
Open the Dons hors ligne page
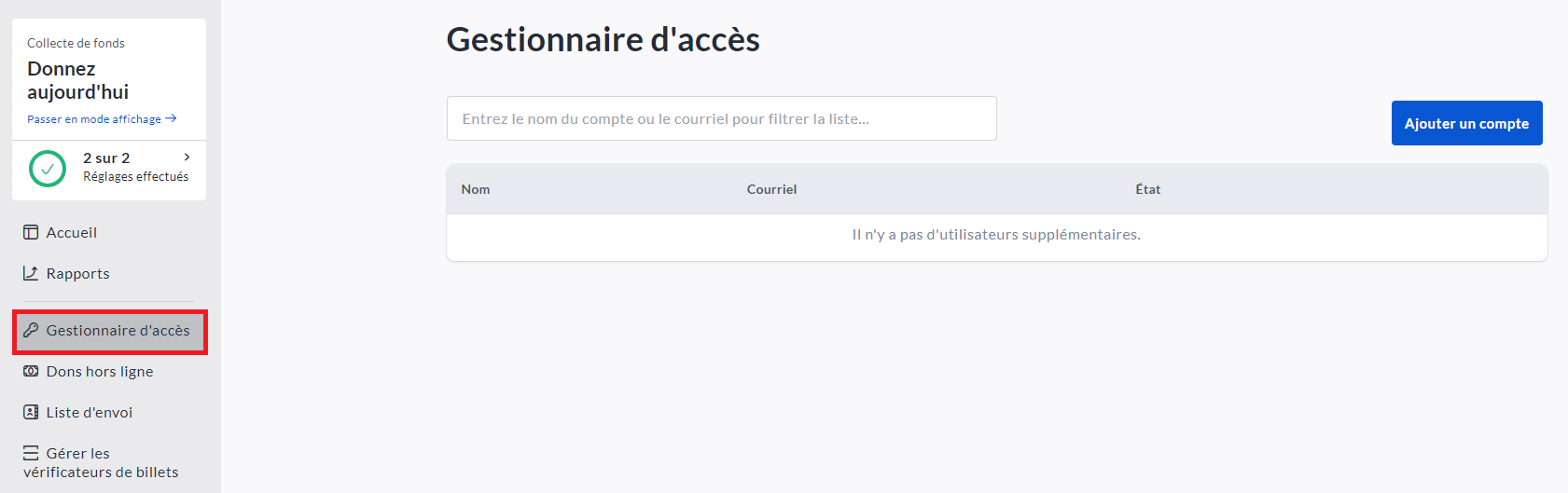pyautogui.click(x=100, y=371)
